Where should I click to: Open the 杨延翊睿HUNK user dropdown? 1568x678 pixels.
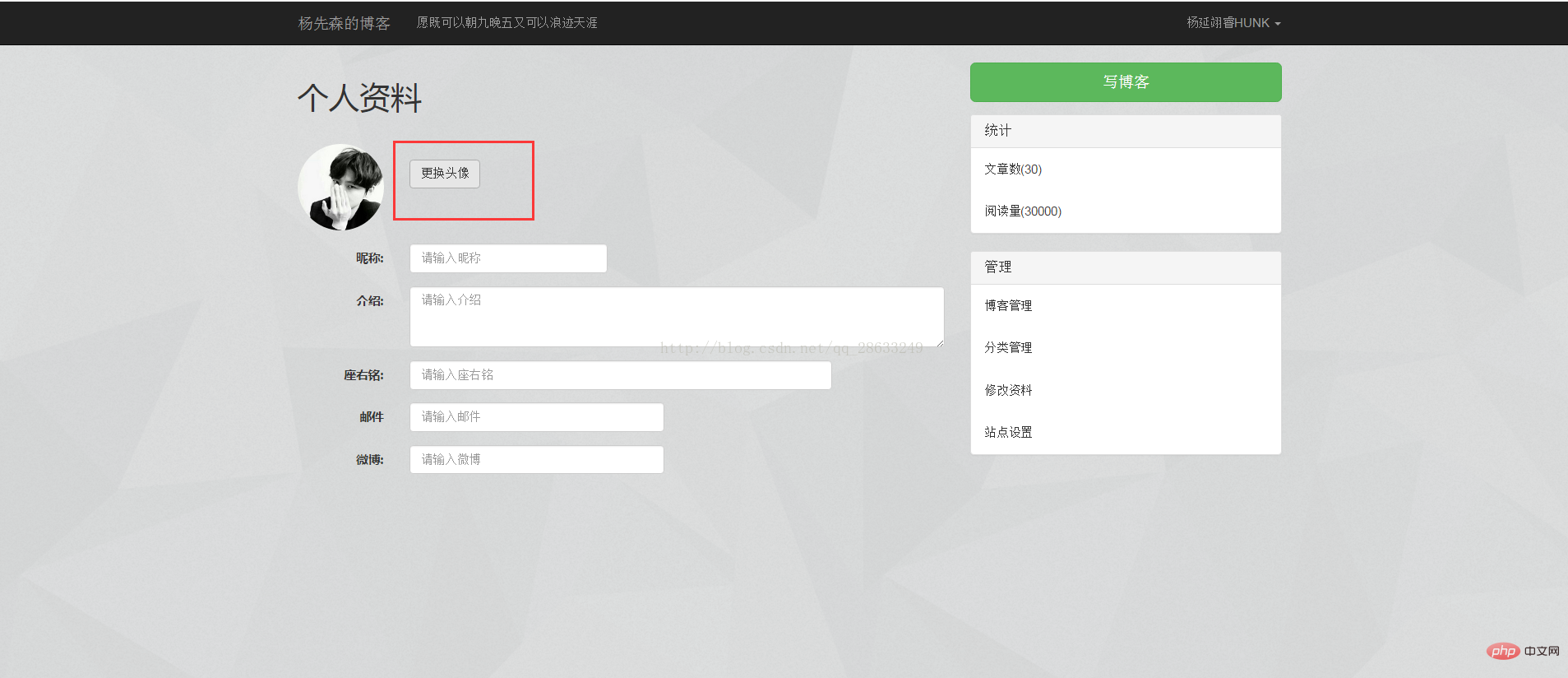point(1233,23)
